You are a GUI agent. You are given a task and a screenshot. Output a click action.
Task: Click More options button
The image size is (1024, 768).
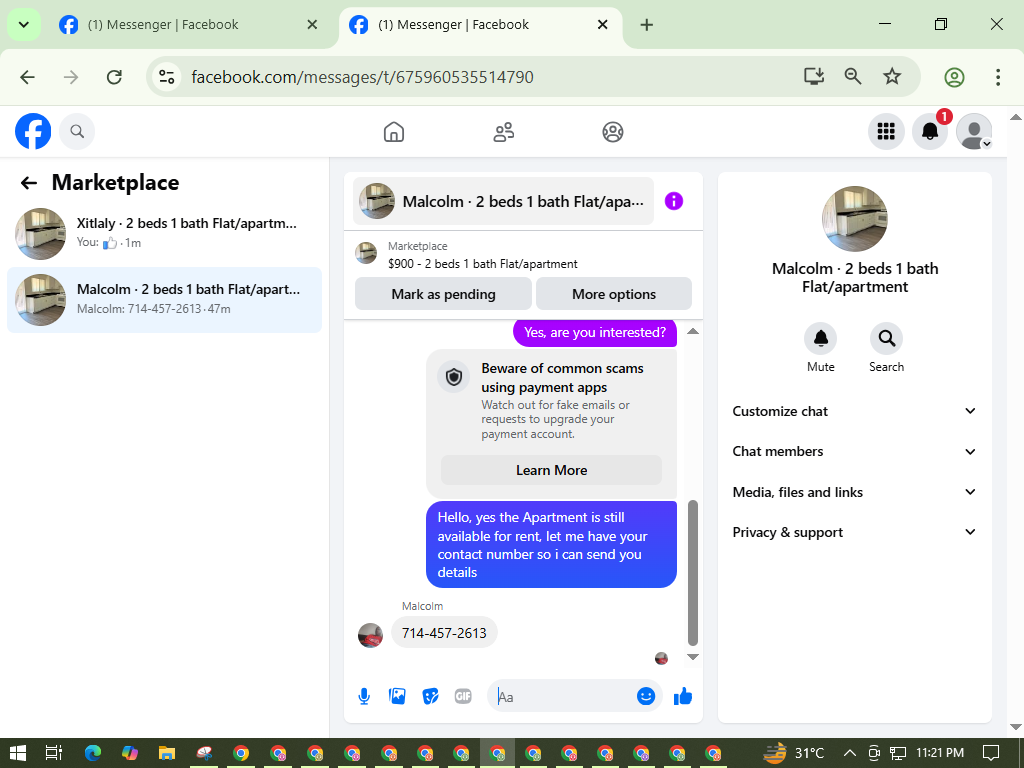614,294
